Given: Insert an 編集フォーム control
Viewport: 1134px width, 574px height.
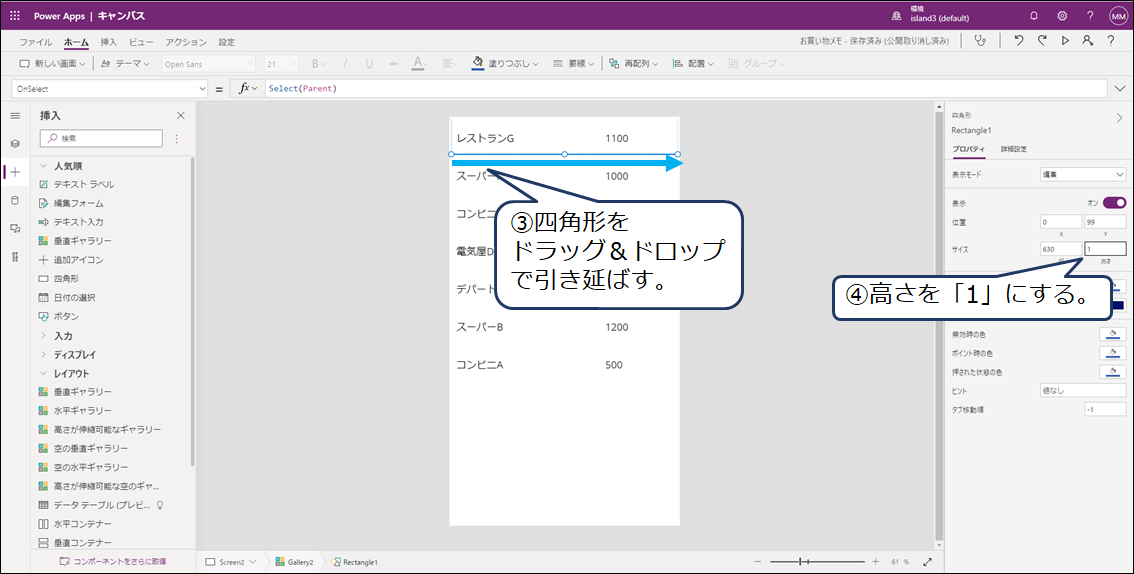Looking at the screenshot, I should 79,203.
